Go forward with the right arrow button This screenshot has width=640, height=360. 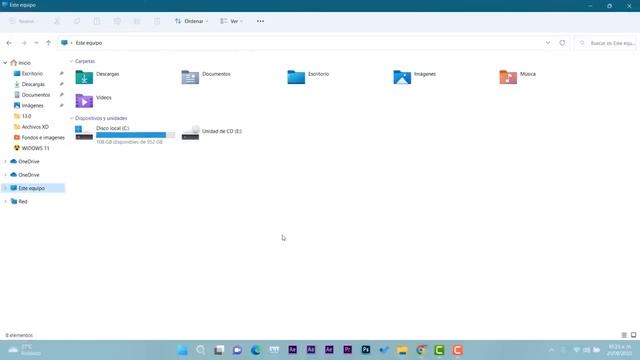[x=24, y=43]
